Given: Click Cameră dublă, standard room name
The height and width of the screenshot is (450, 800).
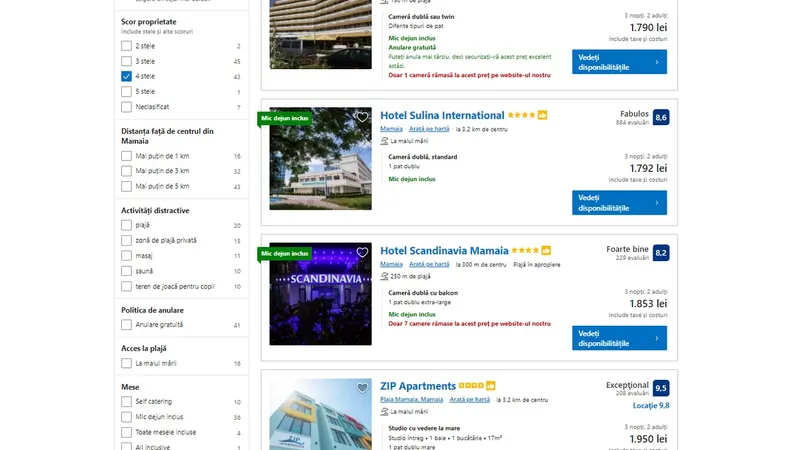Looking at the screenshot, I should click(422, 157).
